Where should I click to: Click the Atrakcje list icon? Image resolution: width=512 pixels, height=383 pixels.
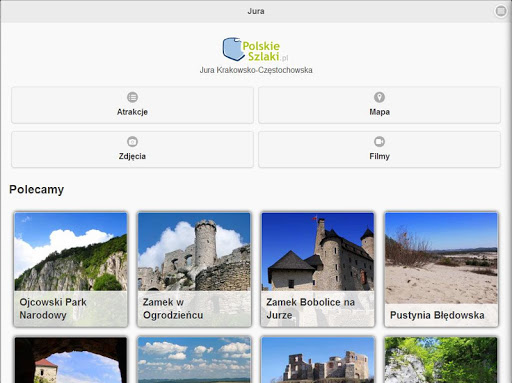point(132,97)
